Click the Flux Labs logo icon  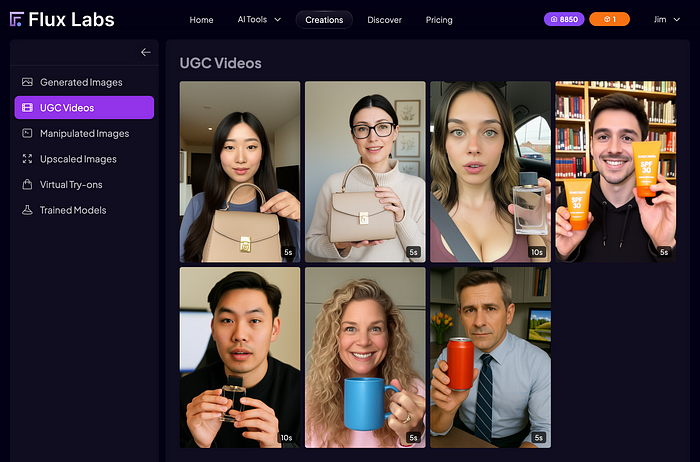pyautogui.click(x=17, y=20)
